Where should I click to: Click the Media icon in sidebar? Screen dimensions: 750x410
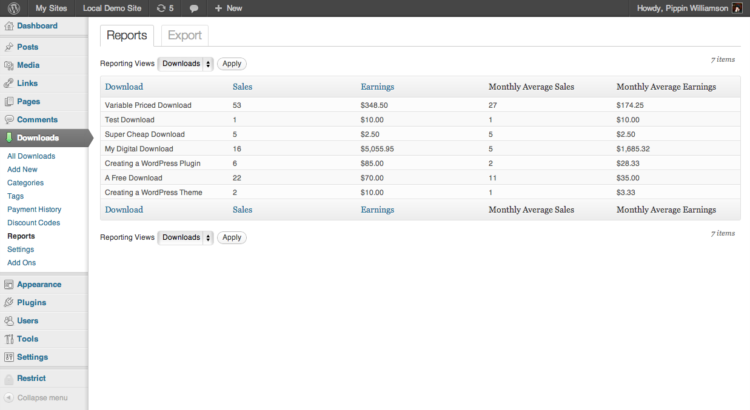(x=9, y=65)
